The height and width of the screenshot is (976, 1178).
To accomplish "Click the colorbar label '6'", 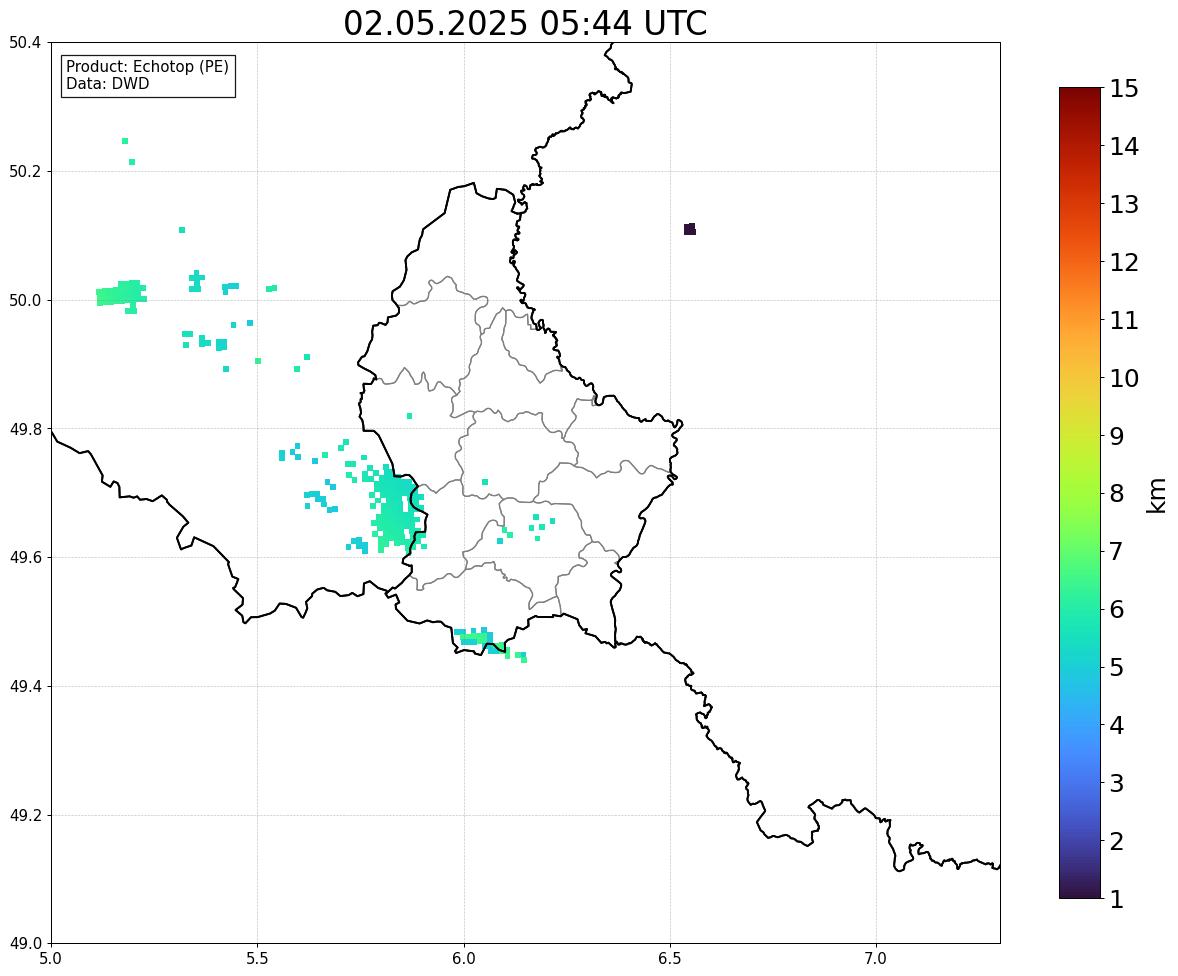I will pos(1116,609).
